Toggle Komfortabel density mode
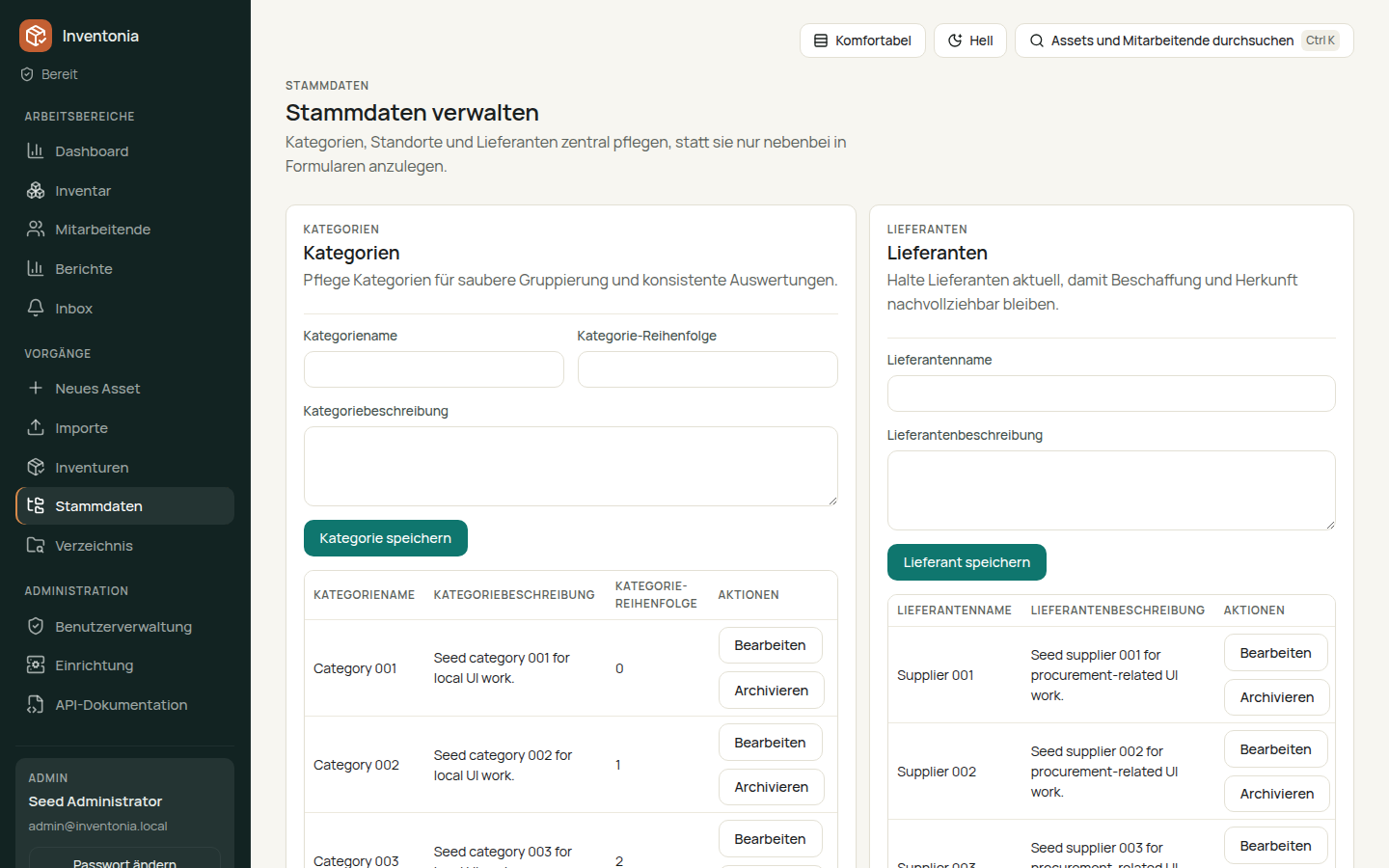Image resolution: width=1389 pixels, height=868 pixels. 862,41
